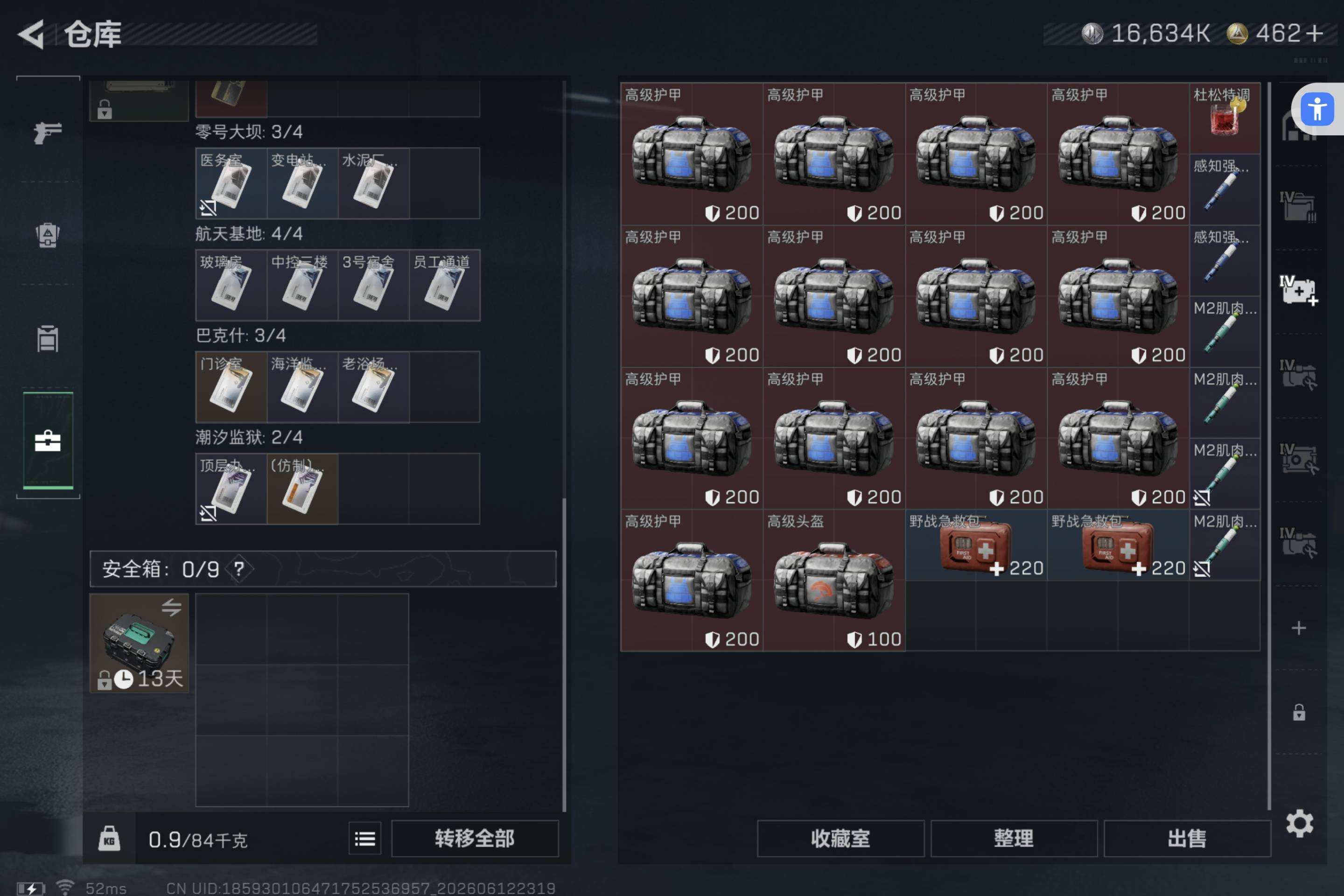Click the left inventory scrollbar
1344x896 pixels.
click(565, 654)
